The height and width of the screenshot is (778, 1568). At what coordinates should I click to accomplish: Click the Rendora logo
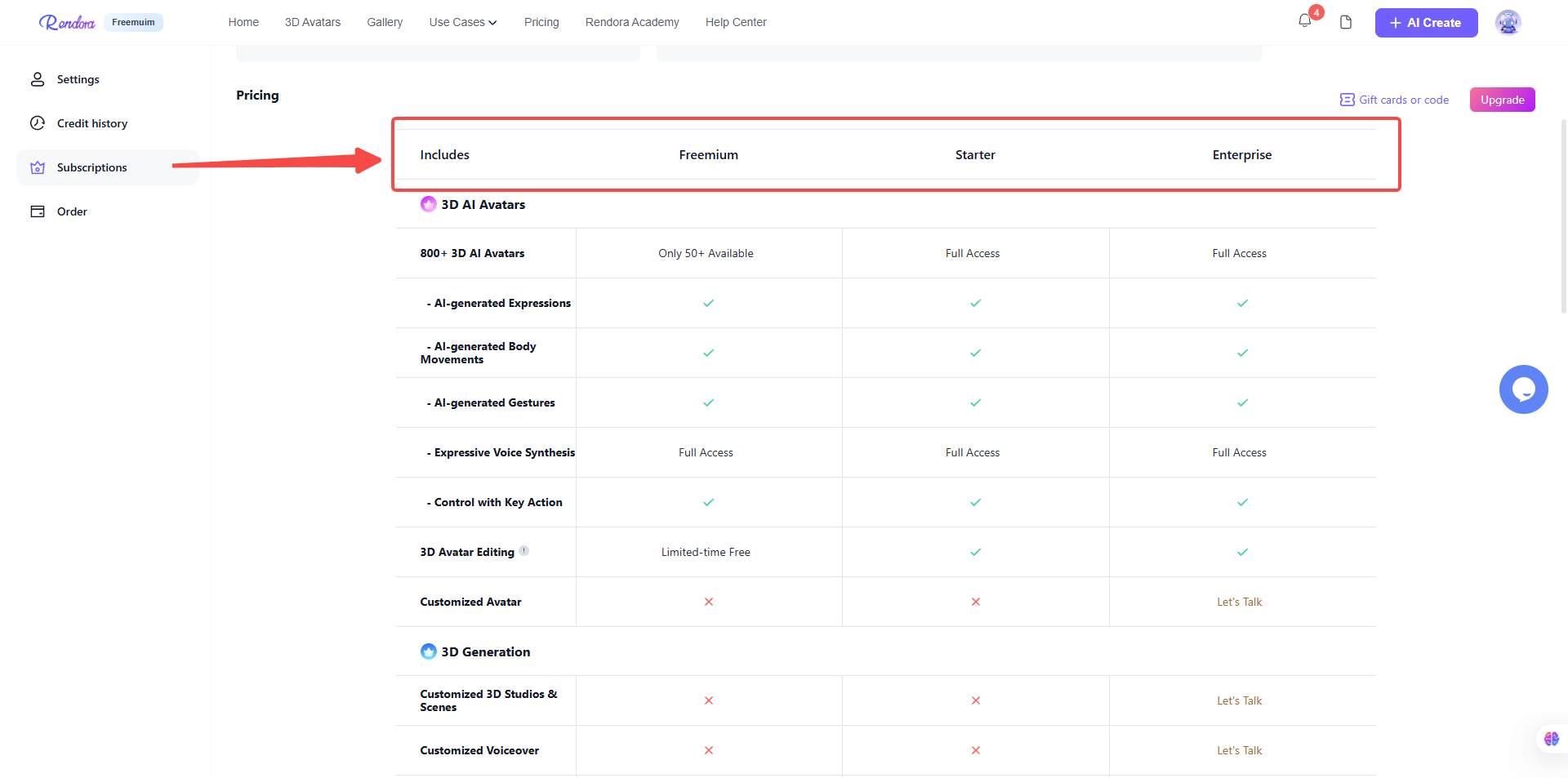67,22
